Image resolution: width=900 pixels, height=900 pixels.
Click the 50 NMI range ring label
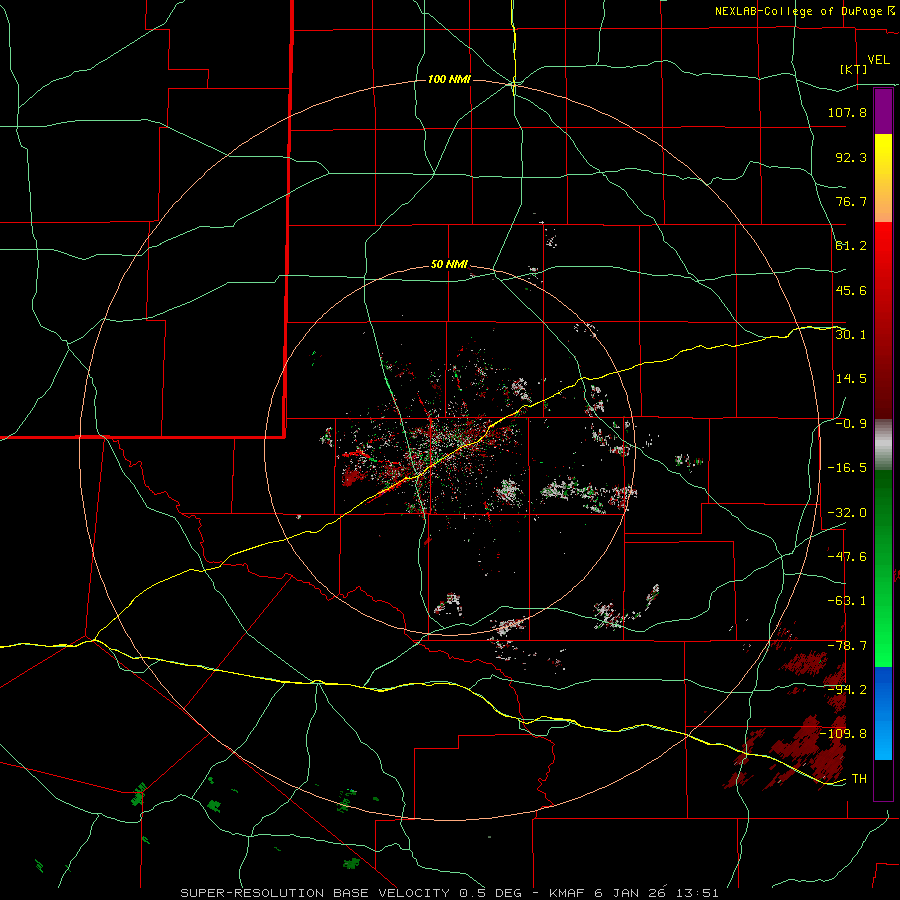(x=449, y=265)
